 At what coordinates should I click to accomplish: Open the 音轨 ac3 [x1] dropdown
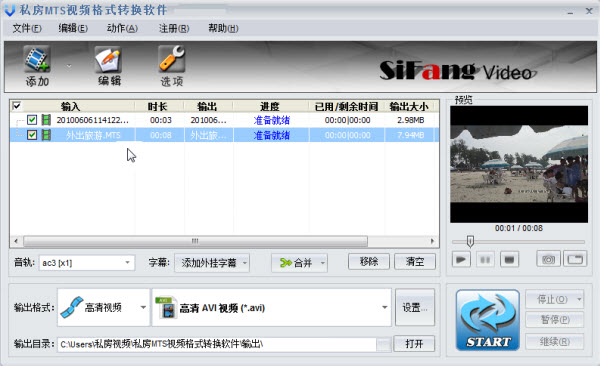(86, 263)
